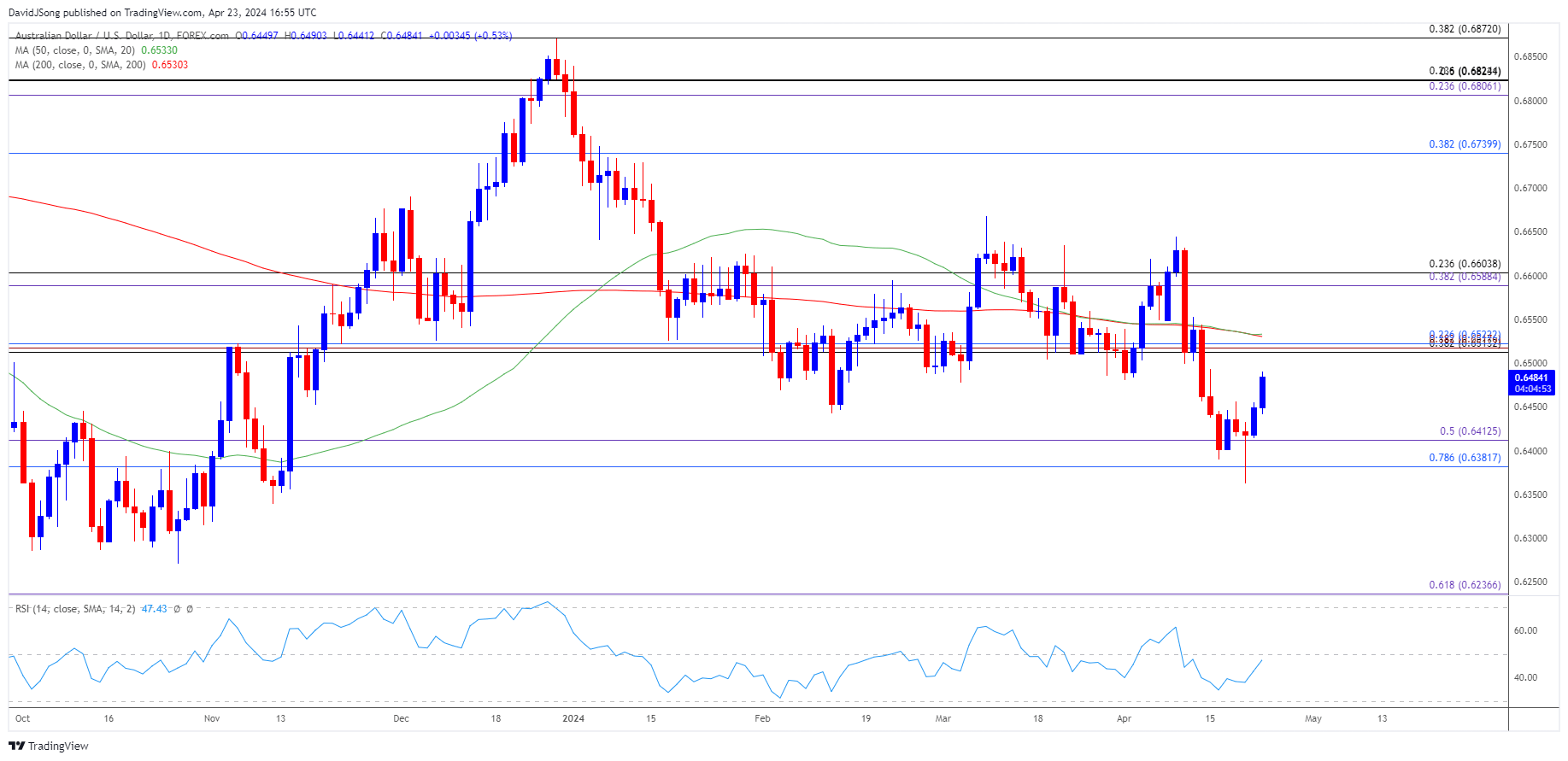1568x761 pixels.
Task: Click the 0.63000 price axis tick
Action: coord(1530,539)
